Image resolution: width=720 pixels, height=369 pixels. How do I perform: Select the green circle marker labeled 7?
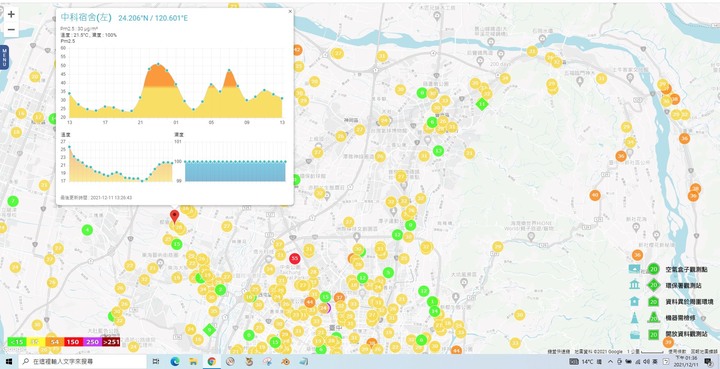coord(13,201)
